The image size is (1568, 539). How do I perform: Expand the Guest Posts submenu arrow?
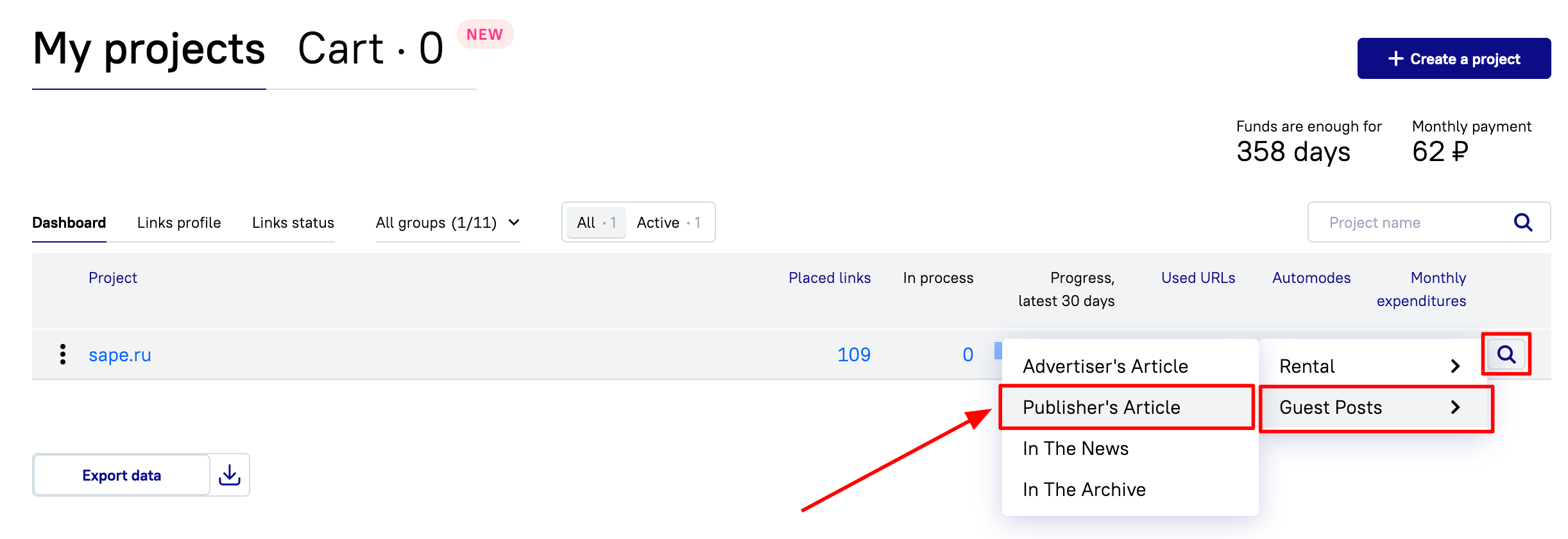tap(1455, 407)
